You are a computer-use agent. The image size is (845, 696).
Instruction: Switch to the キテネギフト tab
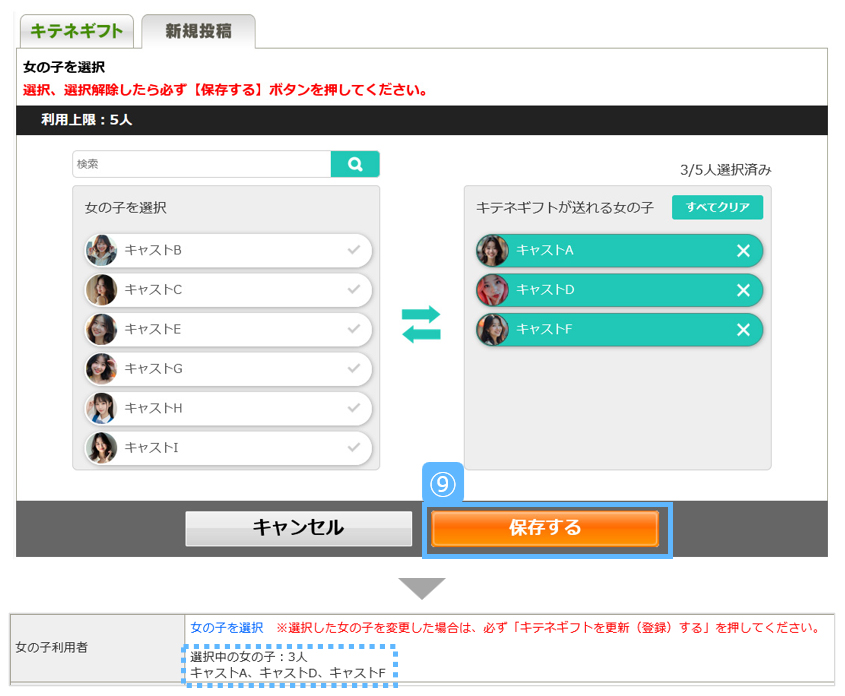tap(76, 31)
